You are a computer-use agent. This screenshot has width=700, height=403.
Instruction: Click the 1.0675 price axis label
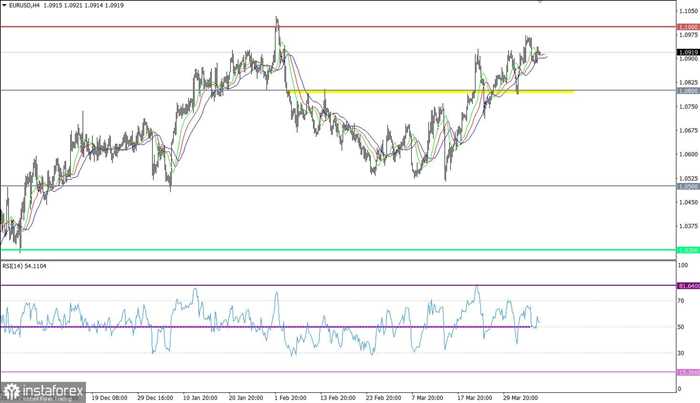click(688, 131)
